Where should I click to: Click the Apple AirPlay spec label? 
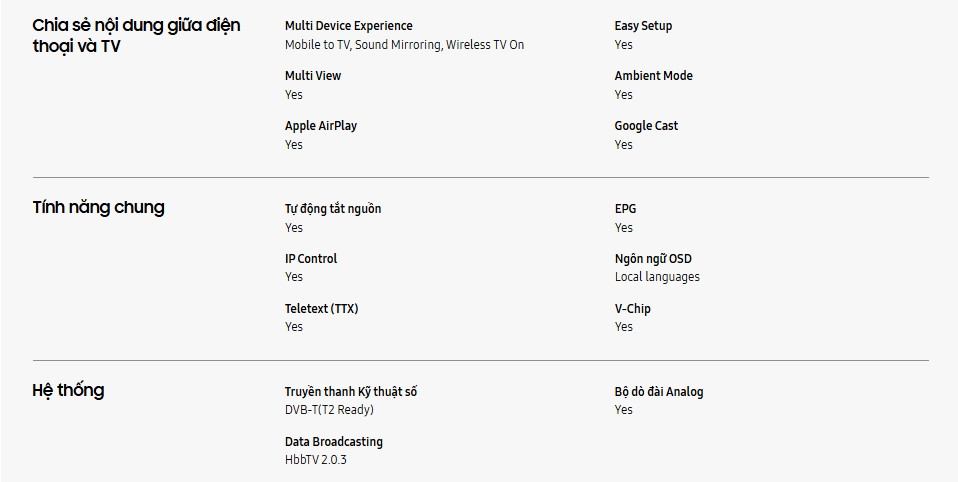pos(321,126)
